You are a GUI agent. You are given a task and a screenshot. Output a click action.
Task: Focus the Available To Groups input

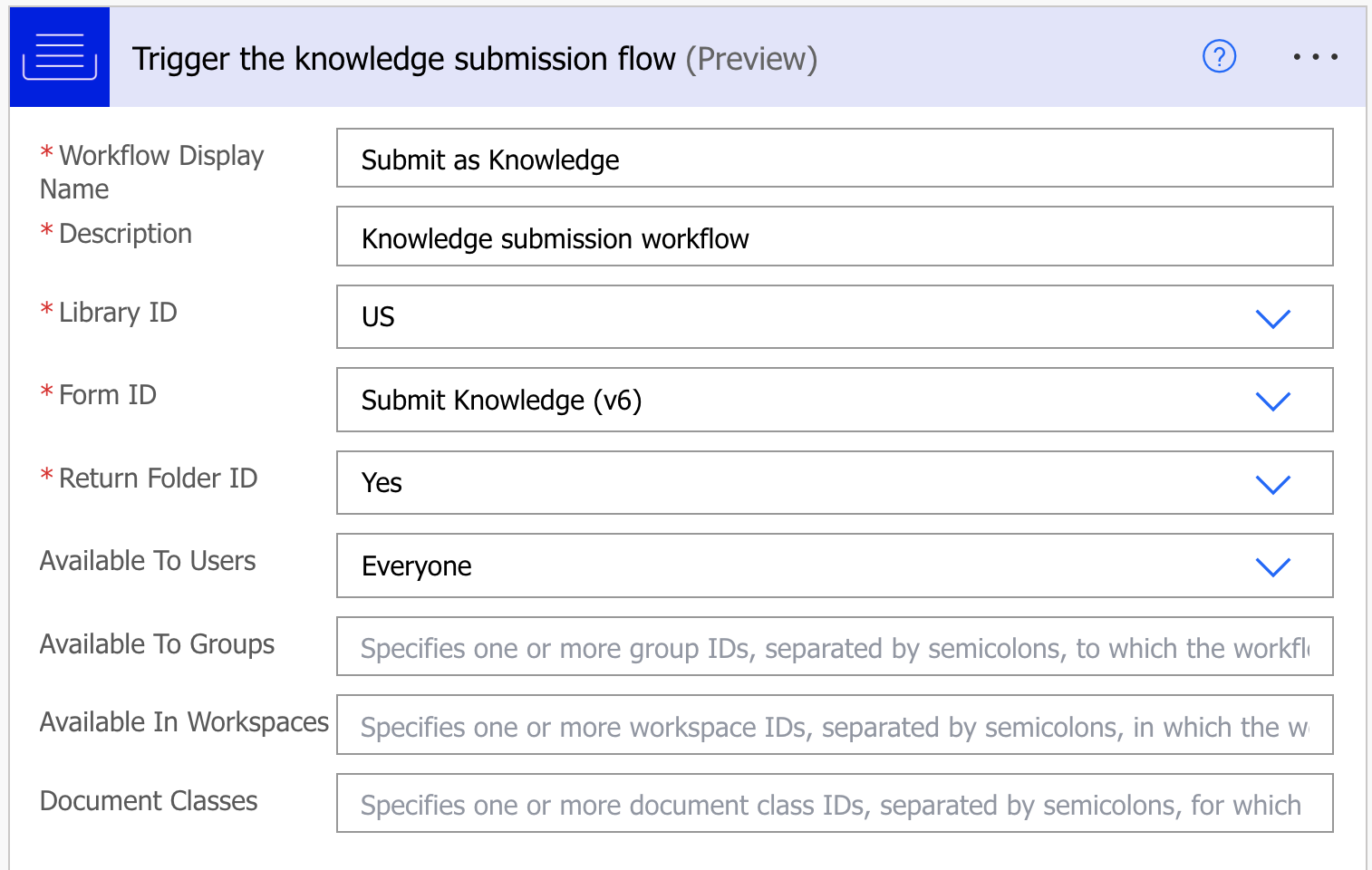pos(834,647)
